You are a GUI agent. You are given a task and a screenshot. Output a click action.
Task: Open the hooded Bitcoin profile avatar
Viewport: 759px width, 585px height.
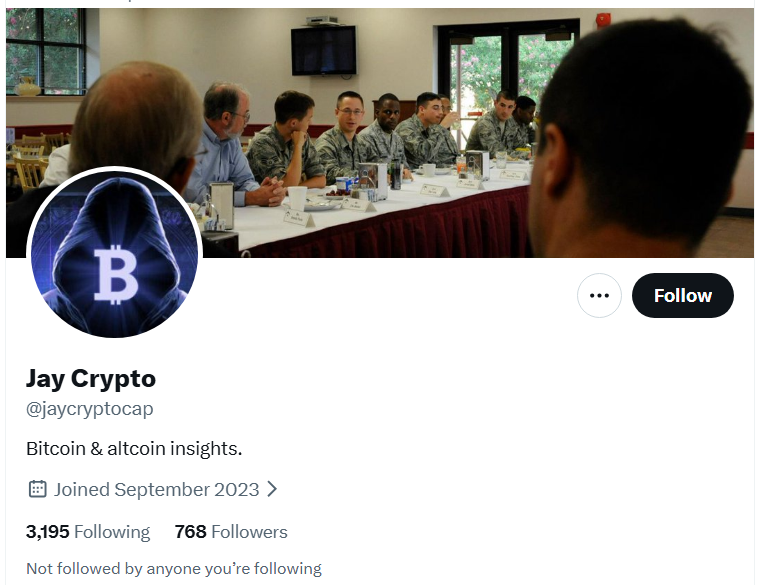tap(114, 252)
